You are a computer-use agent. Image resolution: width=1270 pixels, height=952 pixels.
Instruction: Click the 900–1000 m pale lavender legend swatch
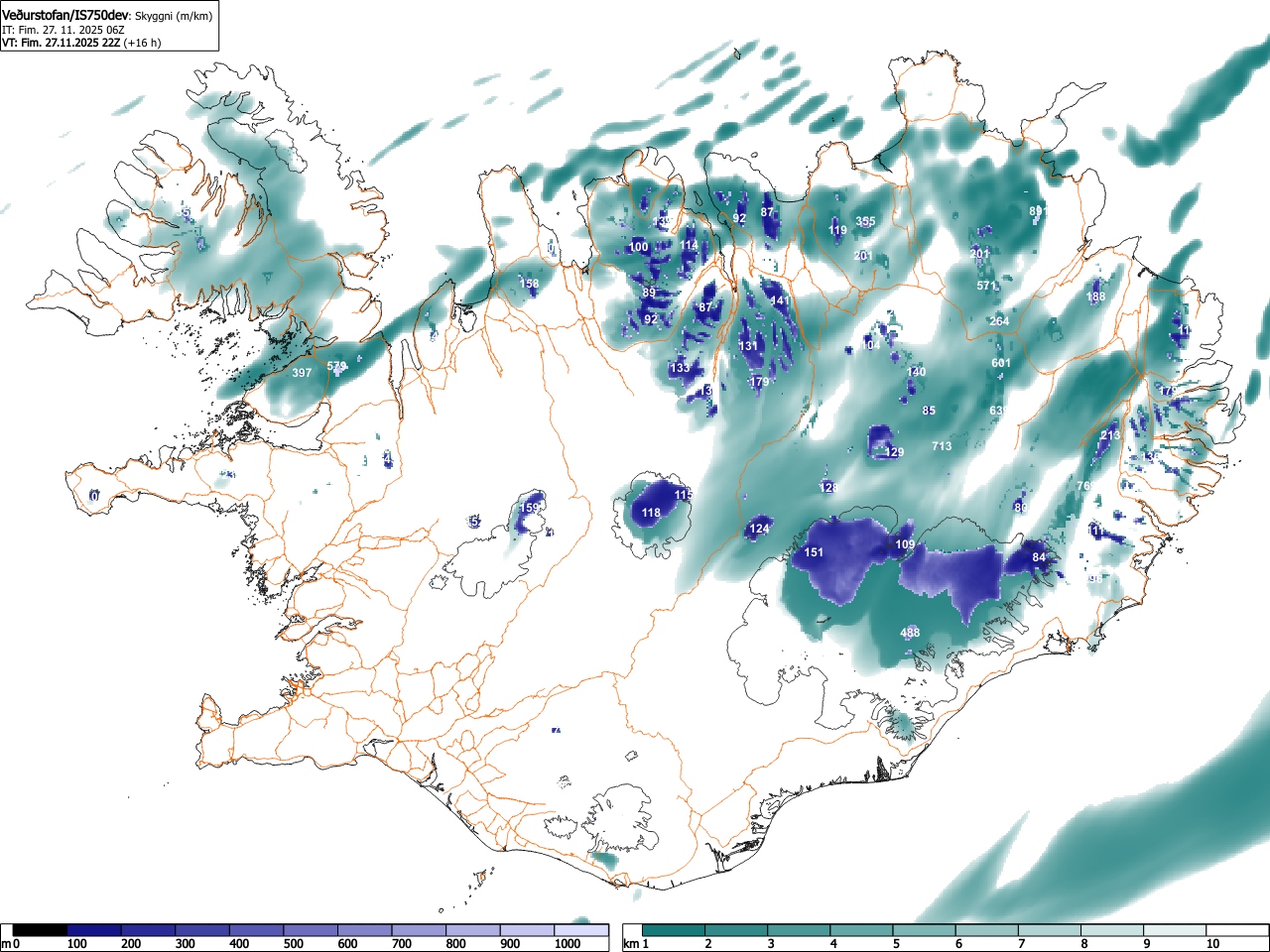pyautogui.click(x=528, y=930)
